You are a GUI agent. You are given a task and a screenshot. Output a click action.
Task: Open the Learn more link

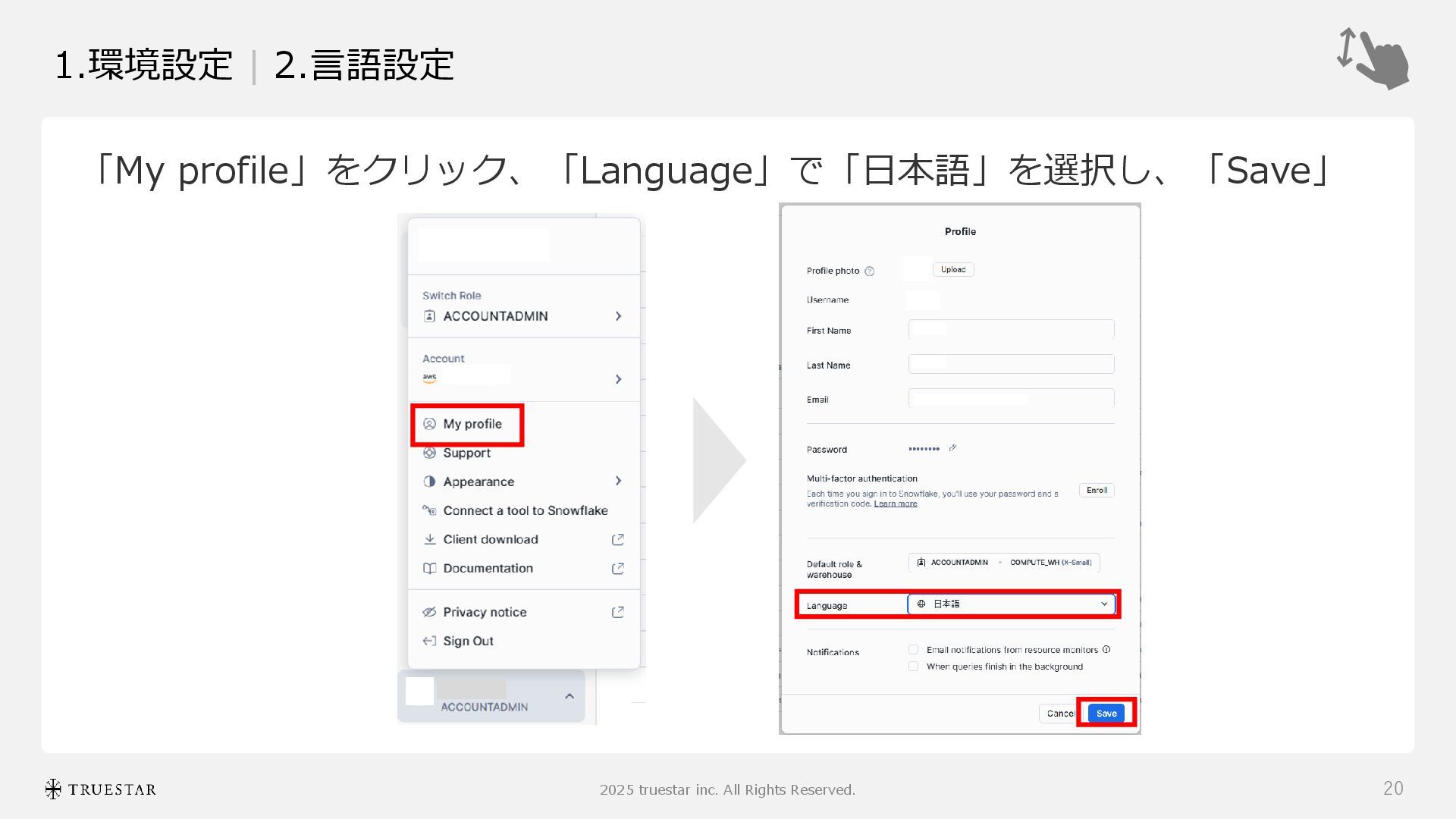[x=896, y=504]
